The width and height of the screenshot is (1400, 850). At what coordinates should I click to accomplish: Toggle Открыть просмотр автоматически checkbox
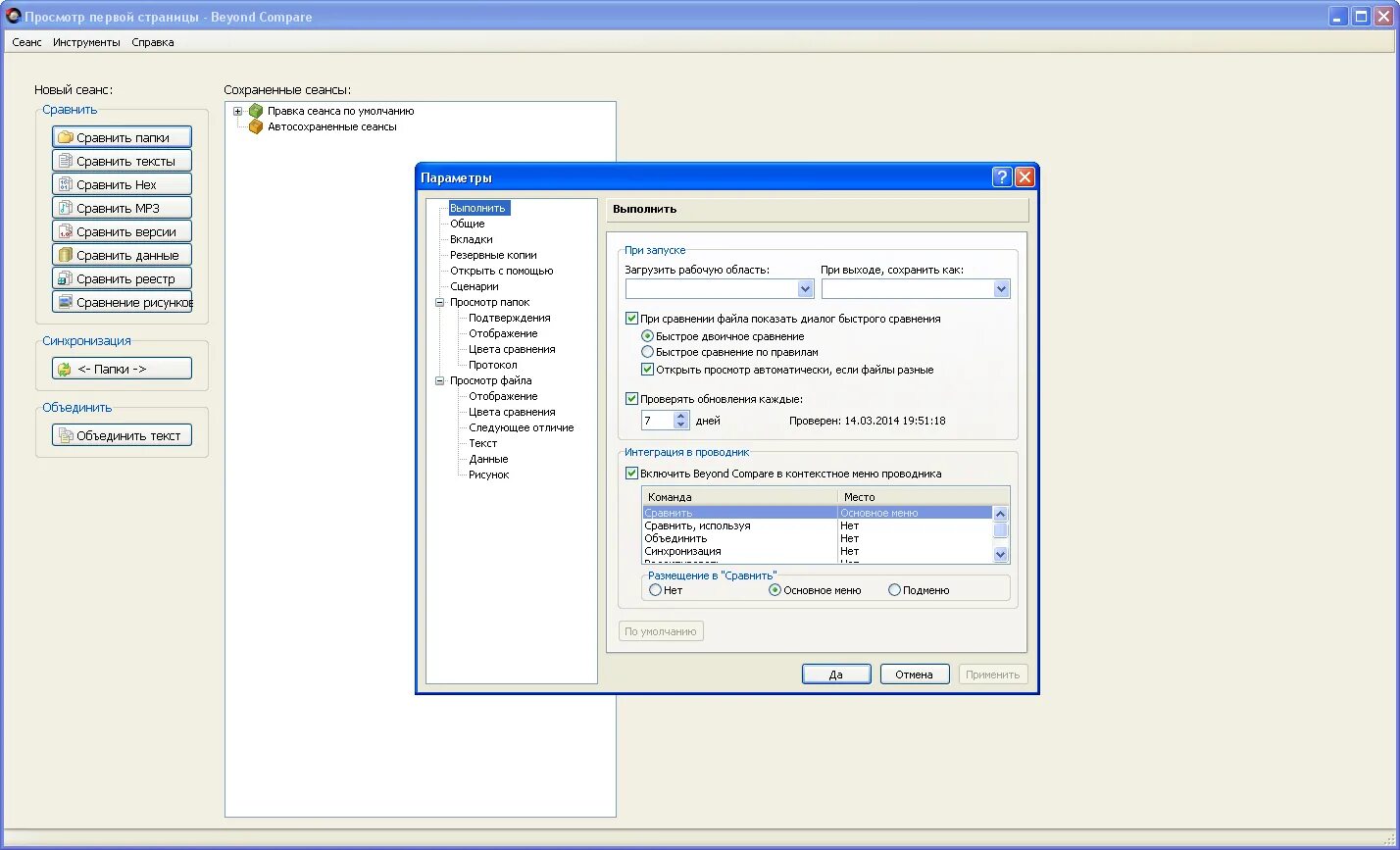click(x=647, y=370)
